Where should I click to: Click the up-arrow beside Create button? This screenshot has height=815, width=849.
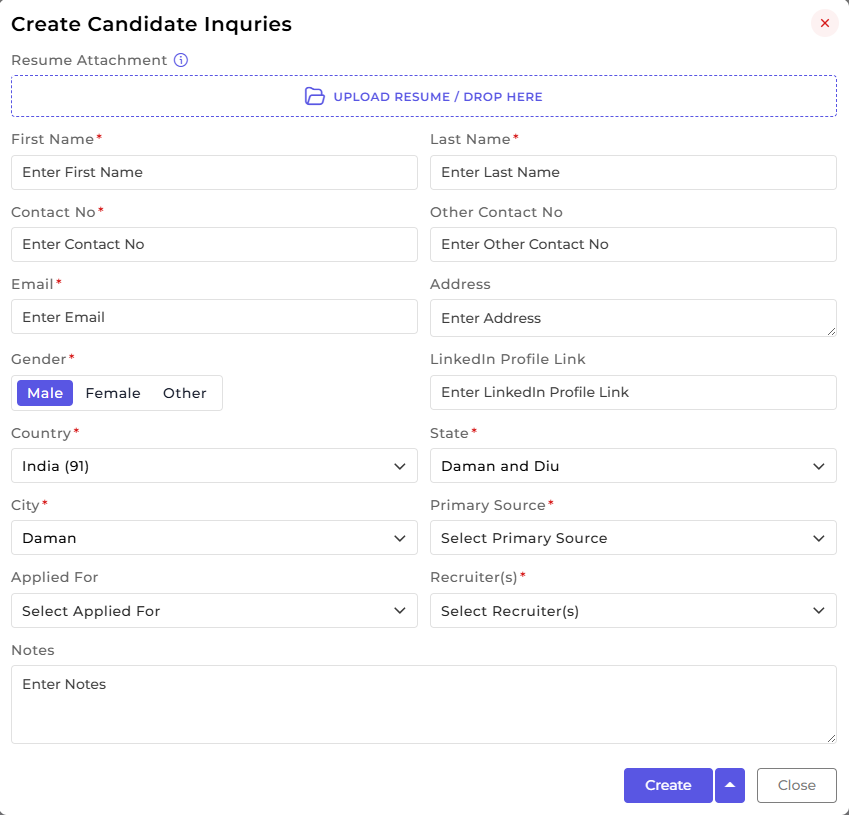[730, 785]
